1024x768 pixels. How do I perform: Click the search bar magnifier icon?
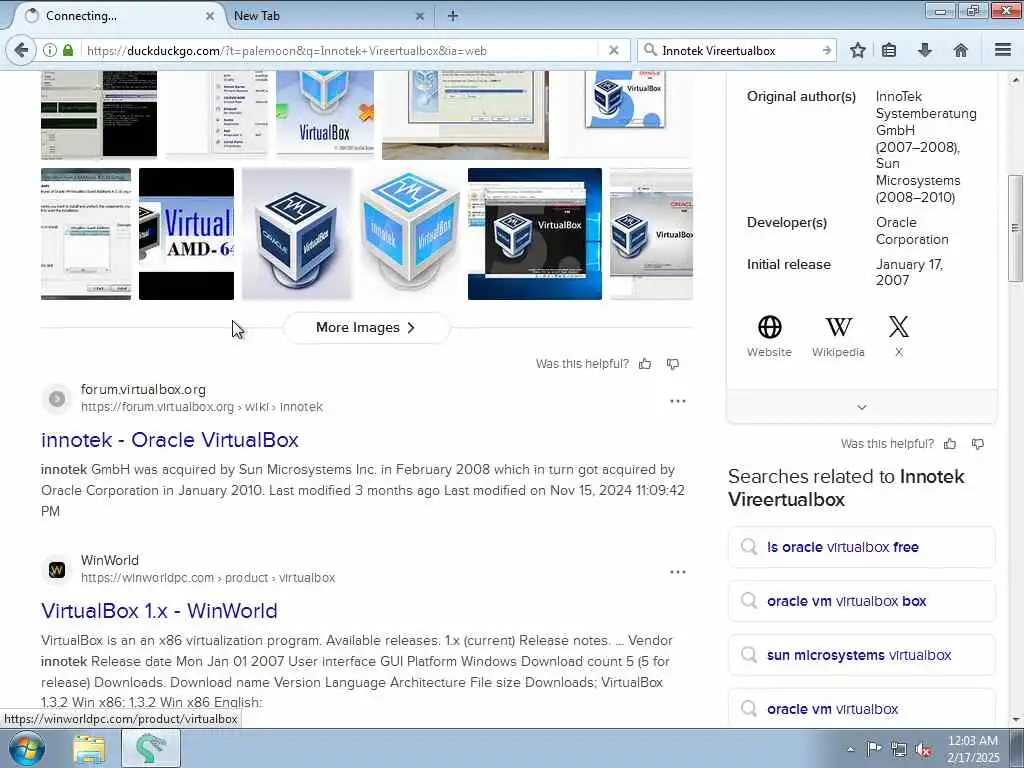tap(650, 50)
